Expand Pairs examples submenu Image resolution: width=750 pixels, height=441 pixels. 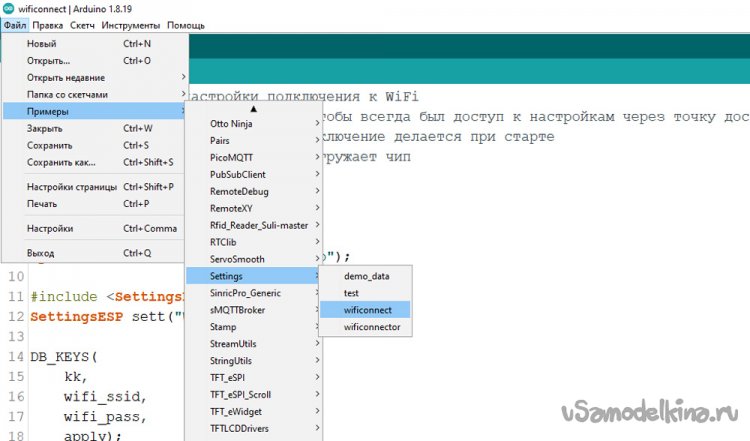pyautogui.click(x=254, y=141)
